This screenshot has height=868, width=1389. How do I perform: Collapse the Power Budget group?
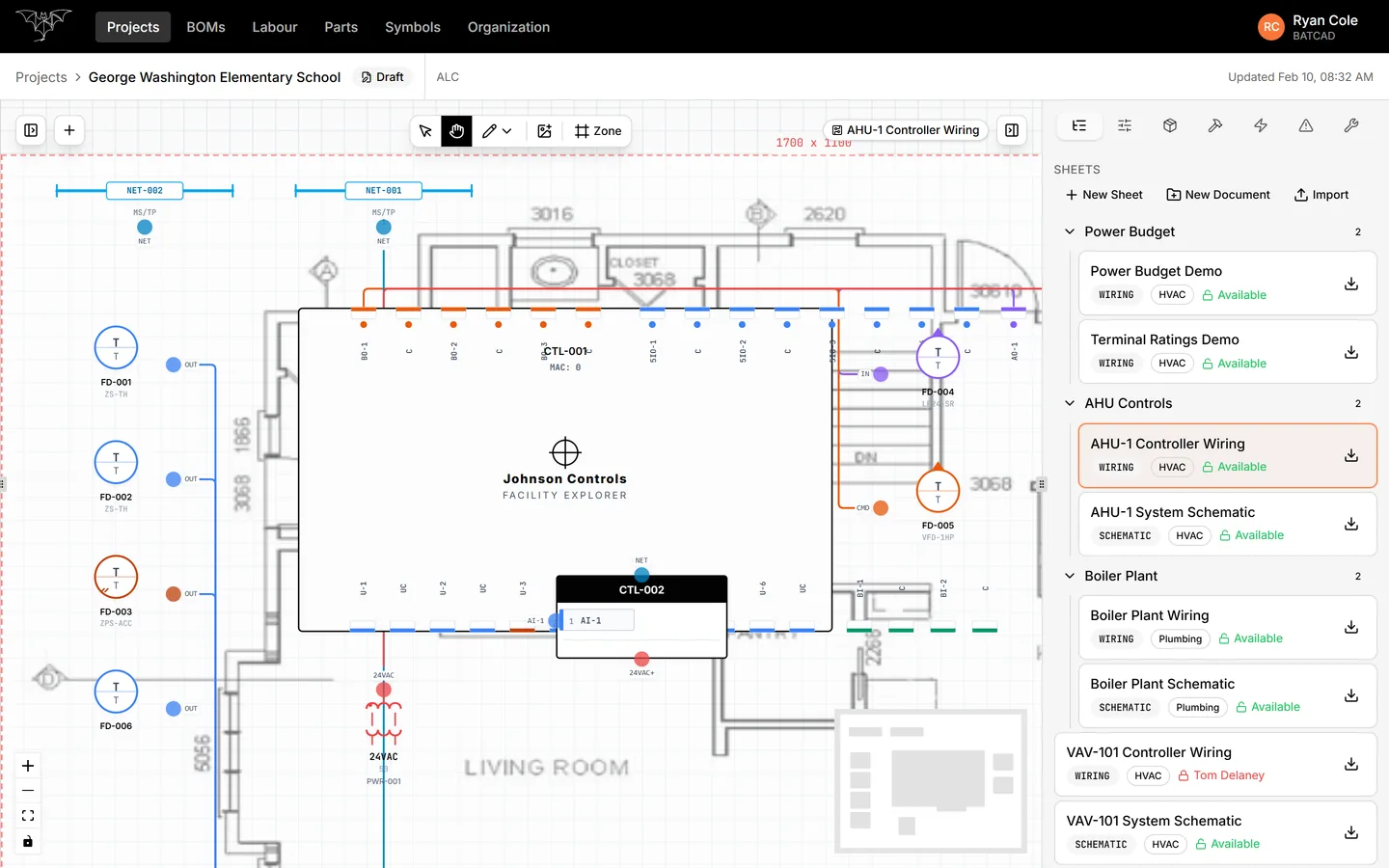click(x=1070, y=231)
